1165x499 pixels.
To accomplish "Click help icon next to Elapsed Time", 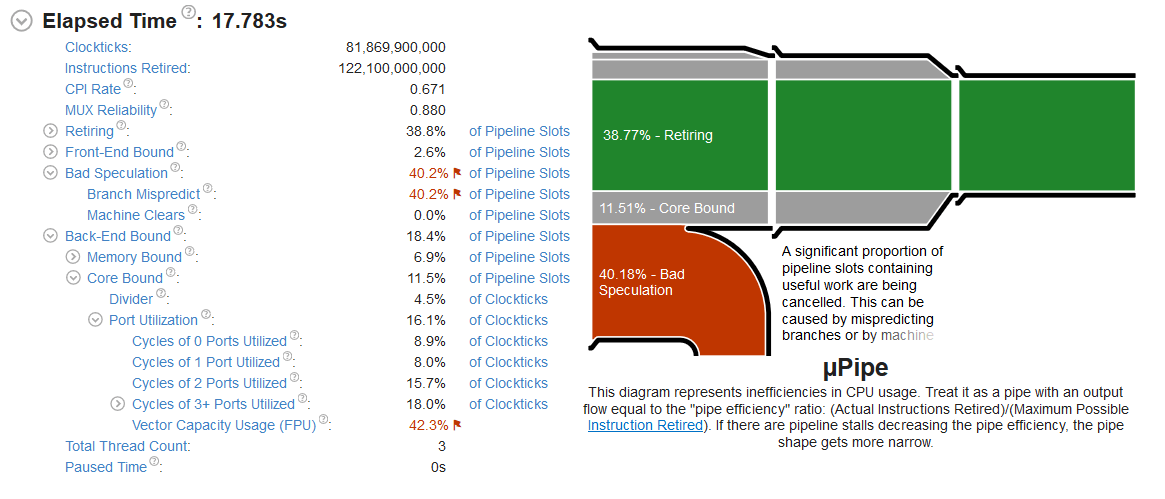I will pos(188,14).
